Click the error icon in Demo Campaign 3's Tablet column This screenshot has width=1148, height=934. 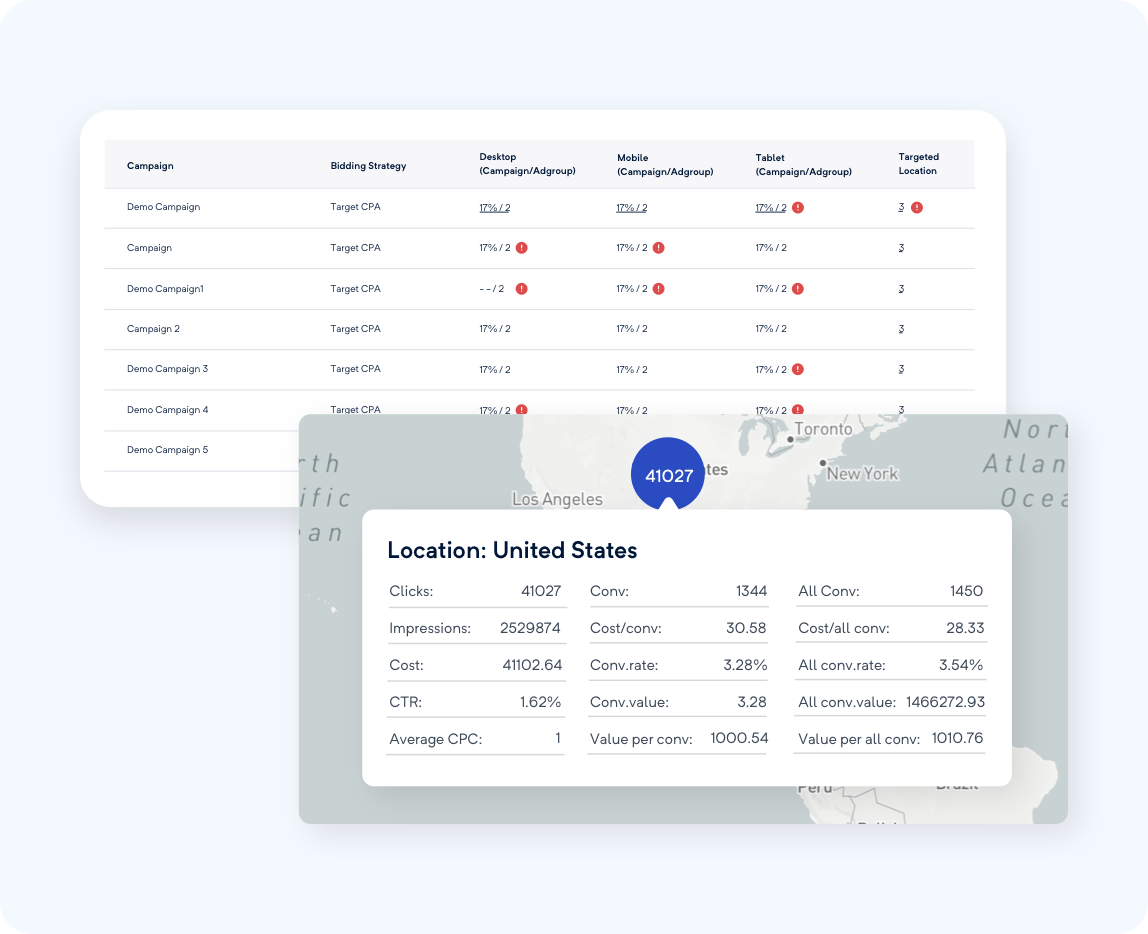798,369
